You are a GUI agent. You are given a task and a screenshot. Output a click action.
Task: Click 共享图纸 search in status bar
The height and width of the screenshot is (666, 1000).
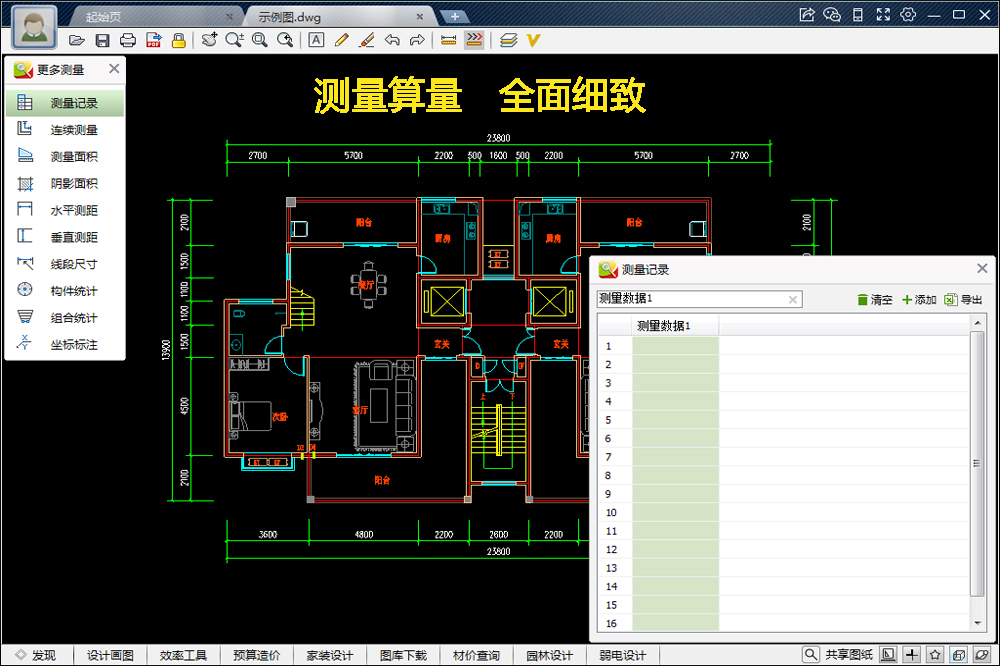838,655
